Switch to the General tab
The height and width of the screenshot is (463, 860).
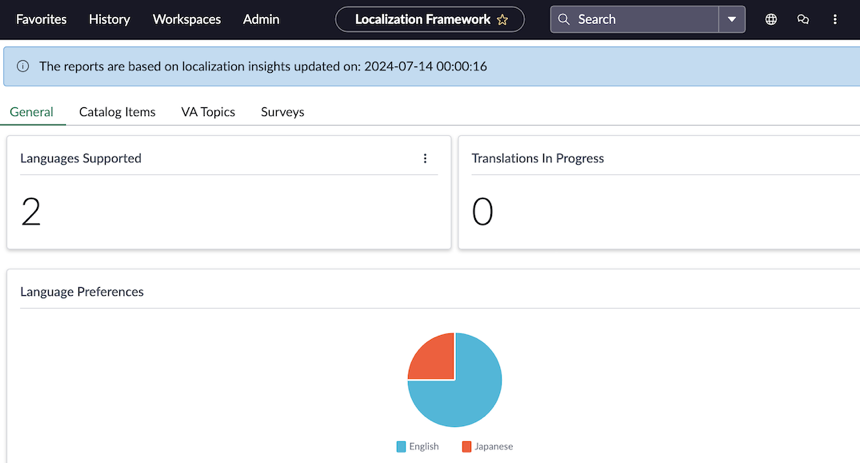click(31, 112)
